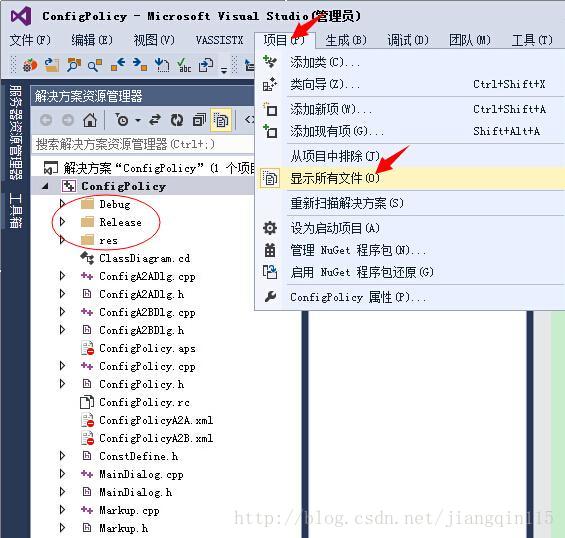Select 从项目中排除(J) menu entry
Viewport: 565px width, 538px height.
tap(409, 156)
